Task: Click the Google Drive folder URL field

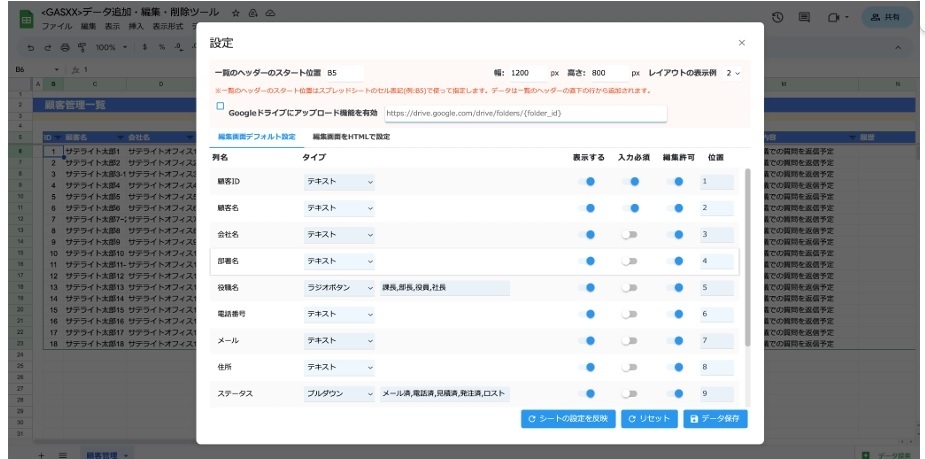Action: [523, 113]
